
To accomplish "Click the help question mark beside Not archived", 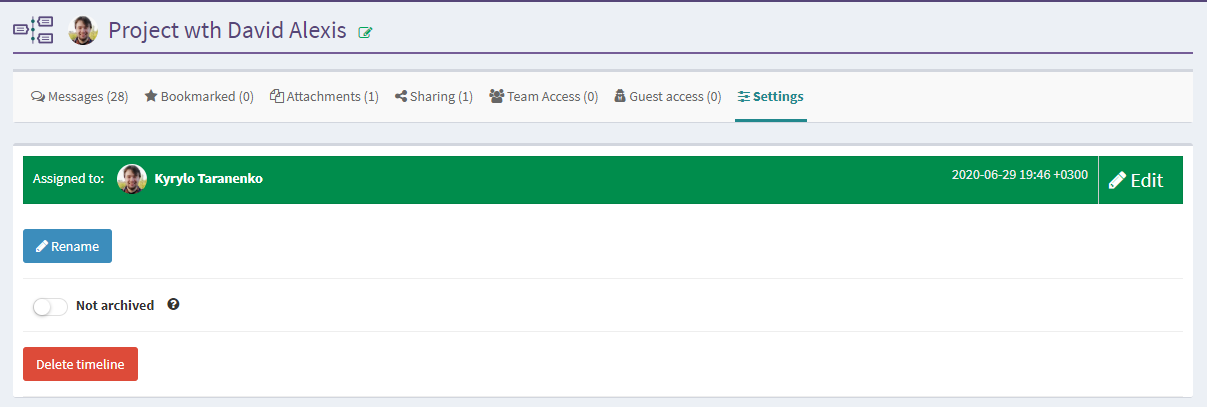I will click(x=173, y=305).
